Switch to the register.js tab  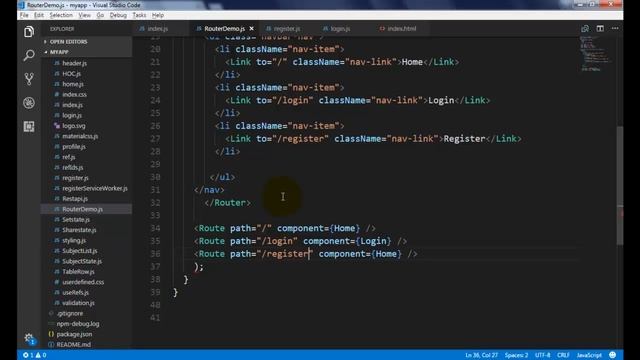click(x=287, y=29)
